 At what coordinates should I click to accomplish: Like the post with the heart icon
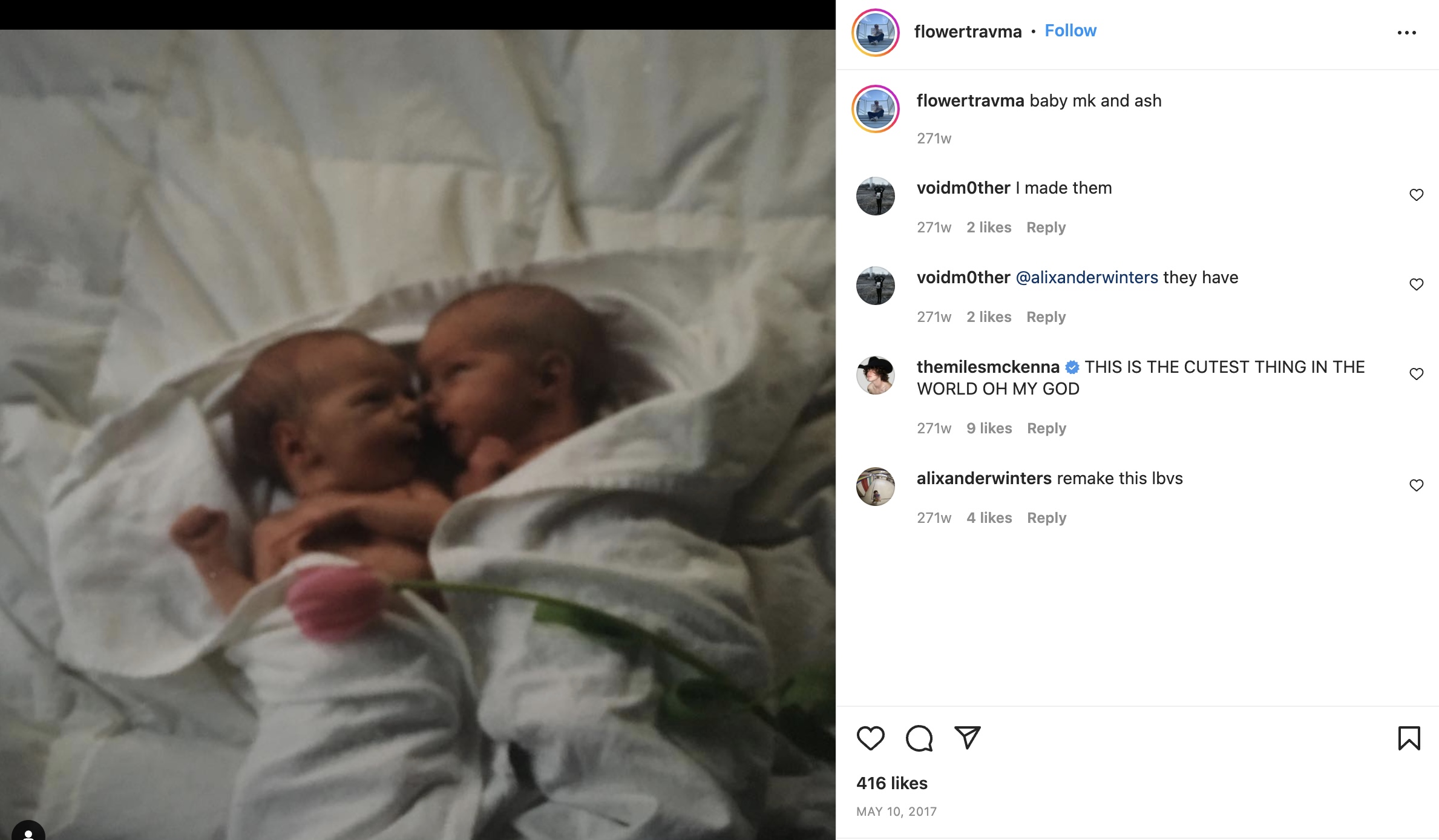pos(871,738)
